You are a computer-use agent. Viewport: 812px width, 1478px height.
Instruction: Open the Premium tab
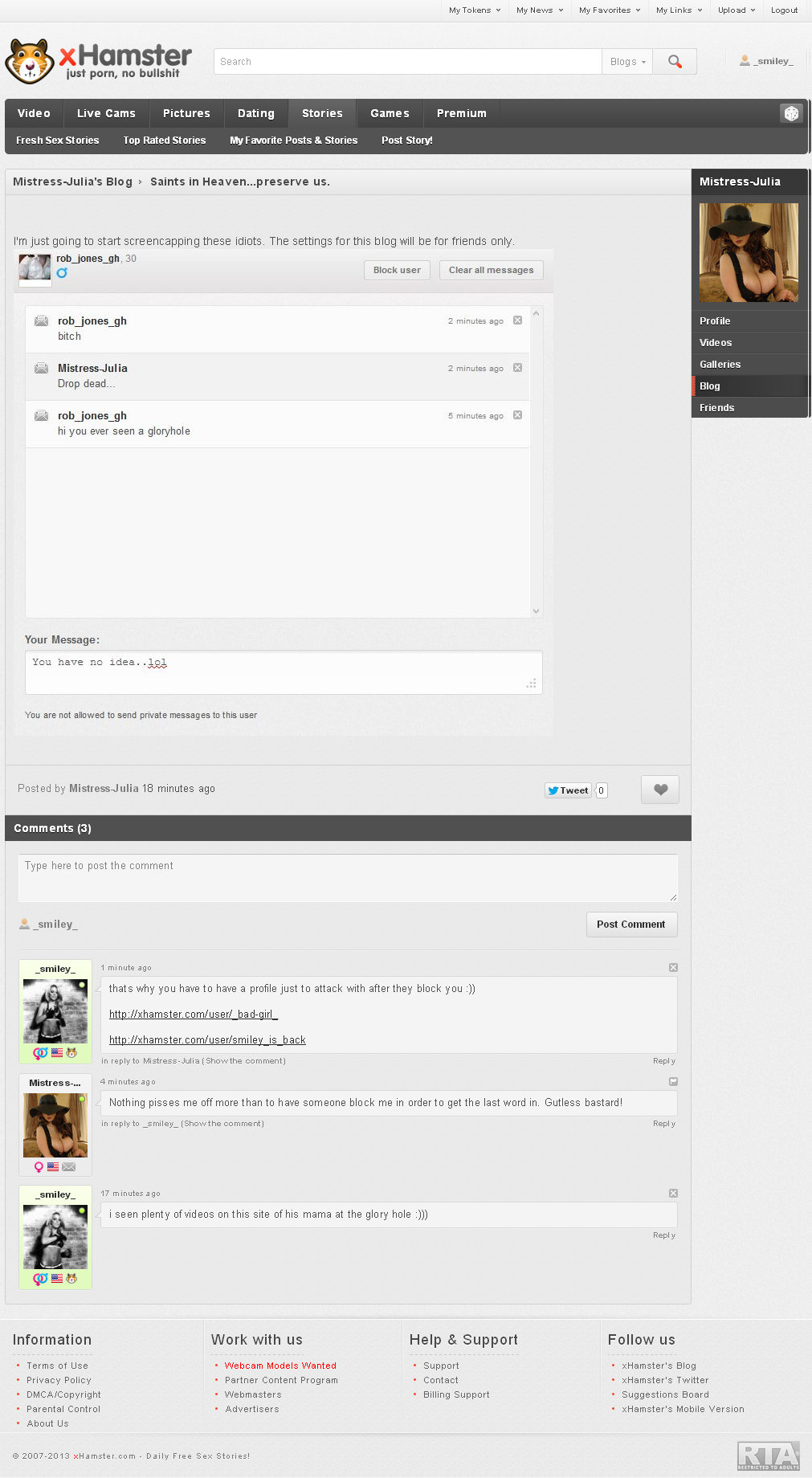[462, 113]
